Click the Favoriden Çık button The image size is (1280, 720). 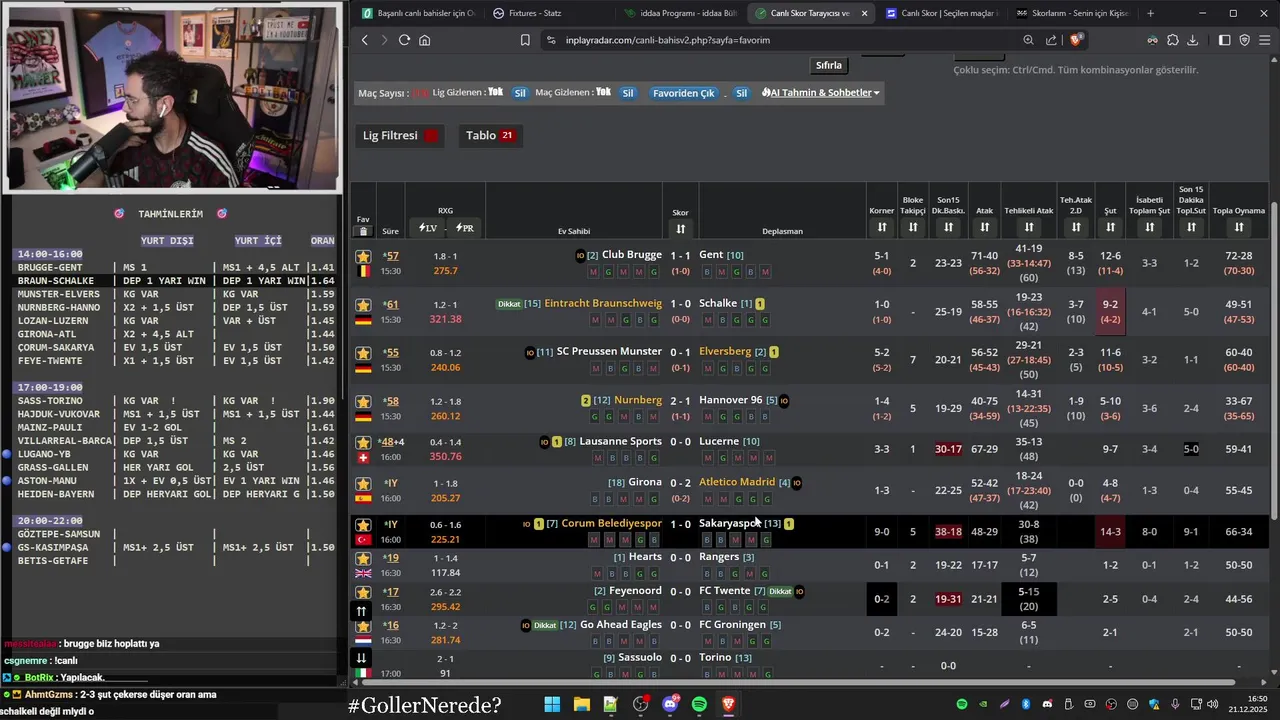684,93
